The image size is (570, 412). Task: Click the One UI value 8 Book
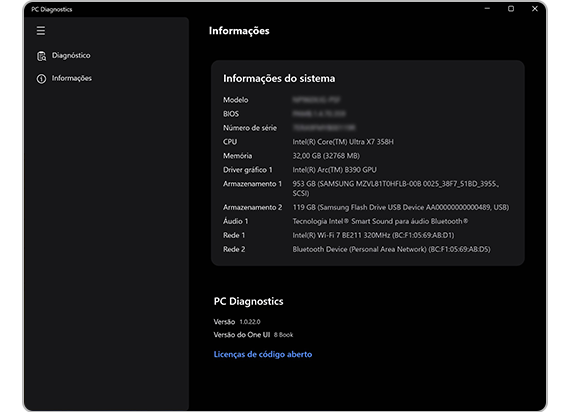283,335
